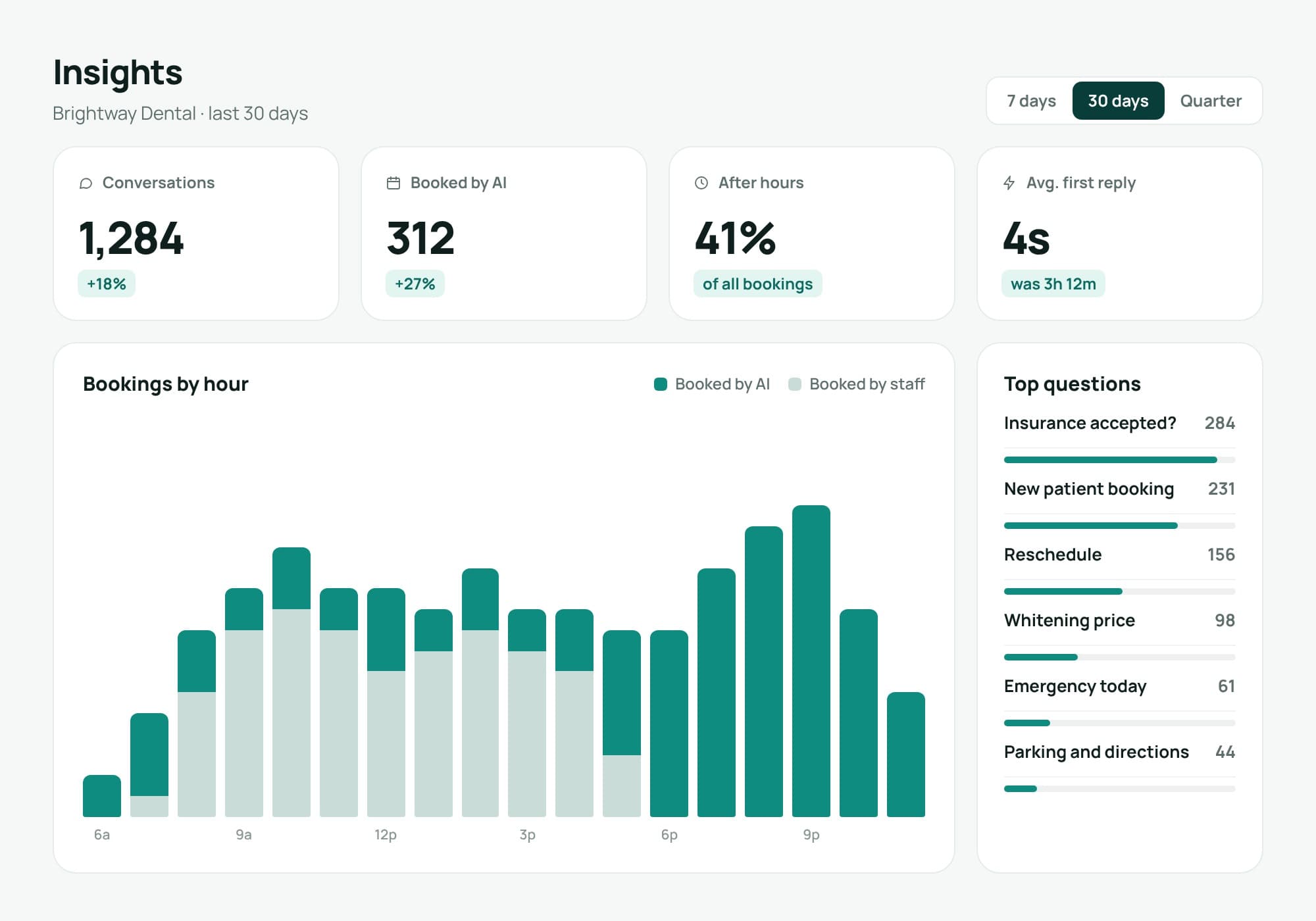Screen dimensions: 1316x921
Task: Click the Booked by AI calendar icon
Action: coord(393,183)
